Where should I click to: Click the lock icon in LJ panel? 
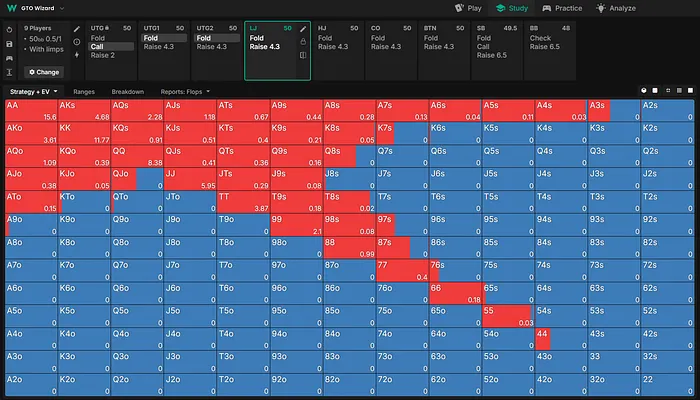click(x=303, y=42)
